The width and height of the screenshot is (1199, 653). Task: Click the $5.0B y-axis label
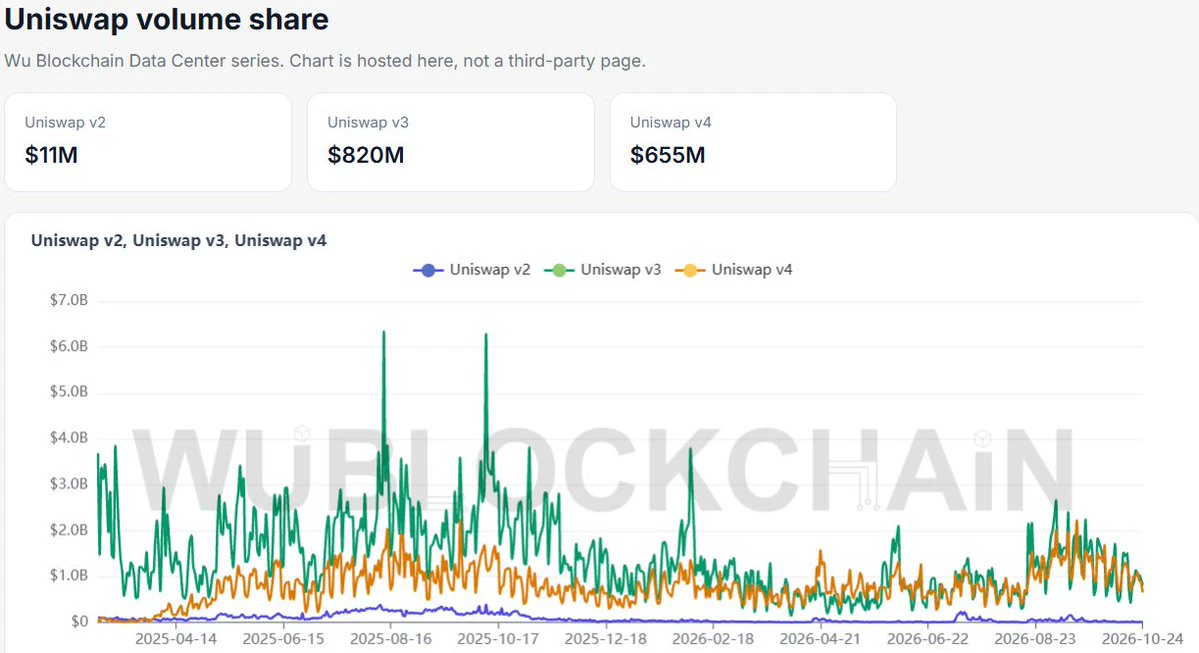pyautogui.click(x=69, y=391)
